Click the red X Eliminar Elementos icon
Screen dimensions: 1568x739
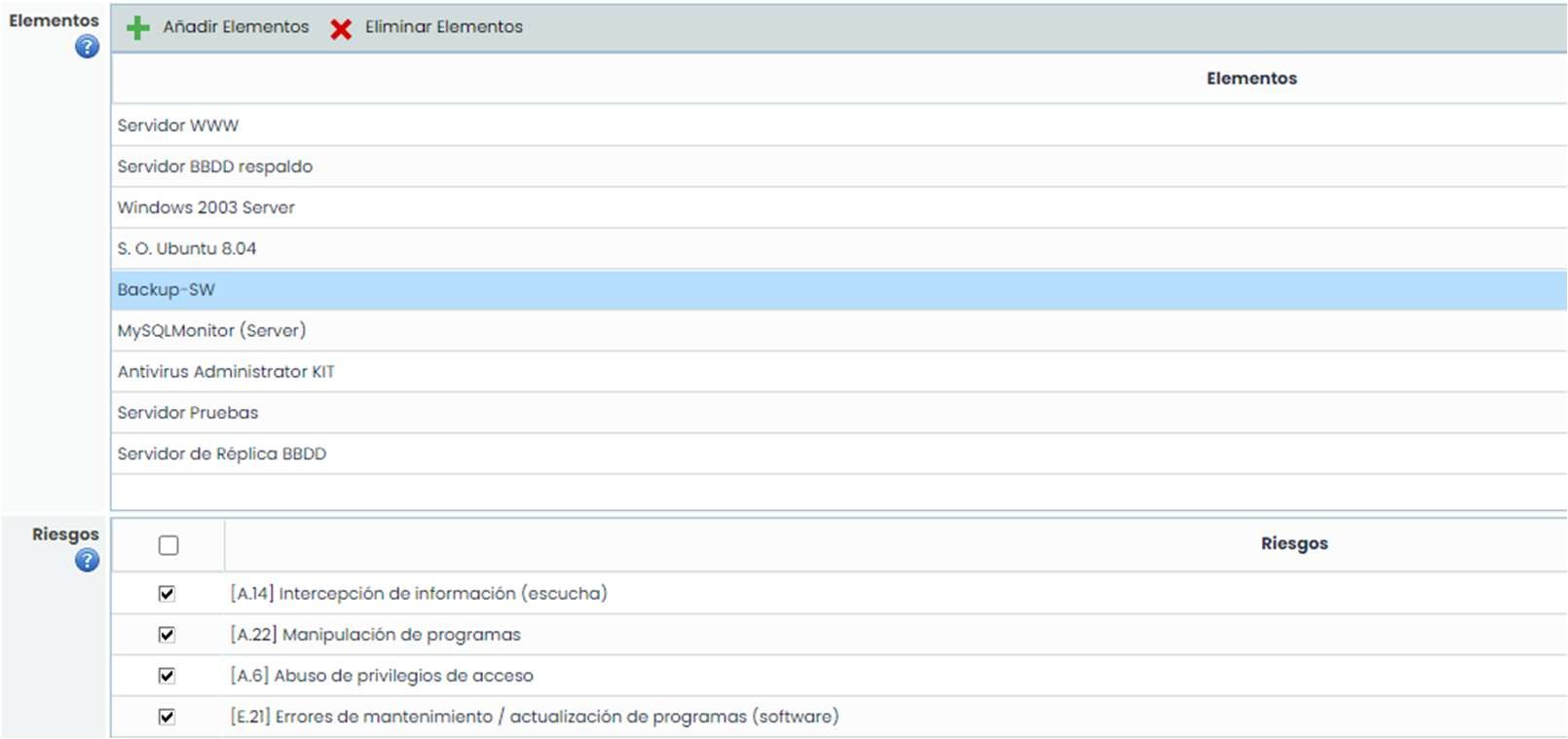341,29
